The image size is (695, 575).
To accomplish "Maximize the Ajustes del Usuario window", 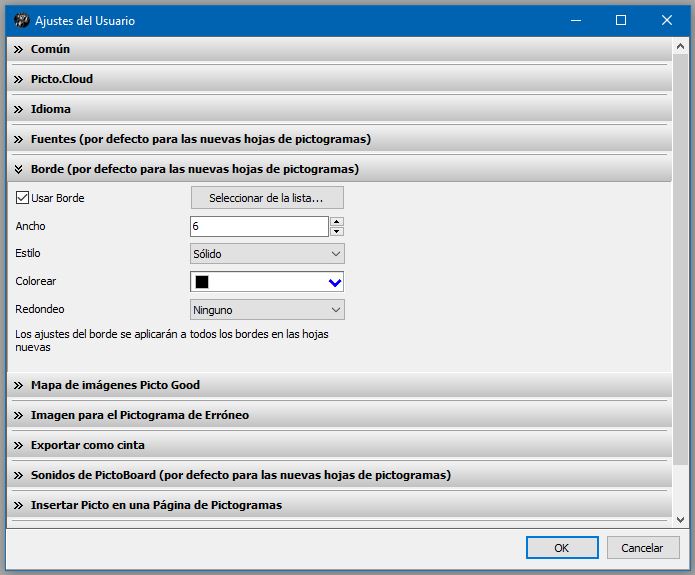I will click(621, 20).
